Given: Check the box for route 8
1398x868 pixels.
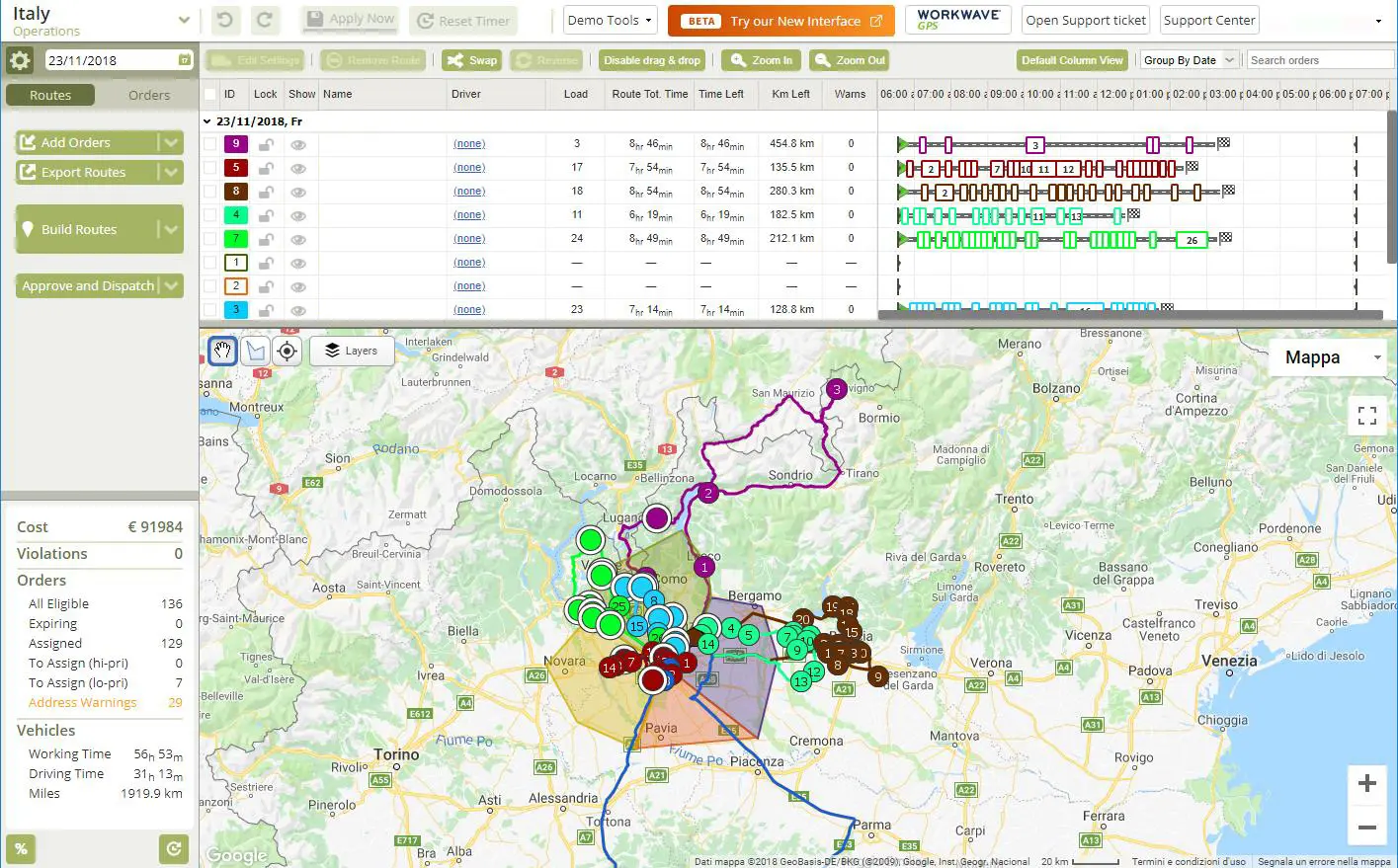Looking at the screenshot, I should 209,192.
